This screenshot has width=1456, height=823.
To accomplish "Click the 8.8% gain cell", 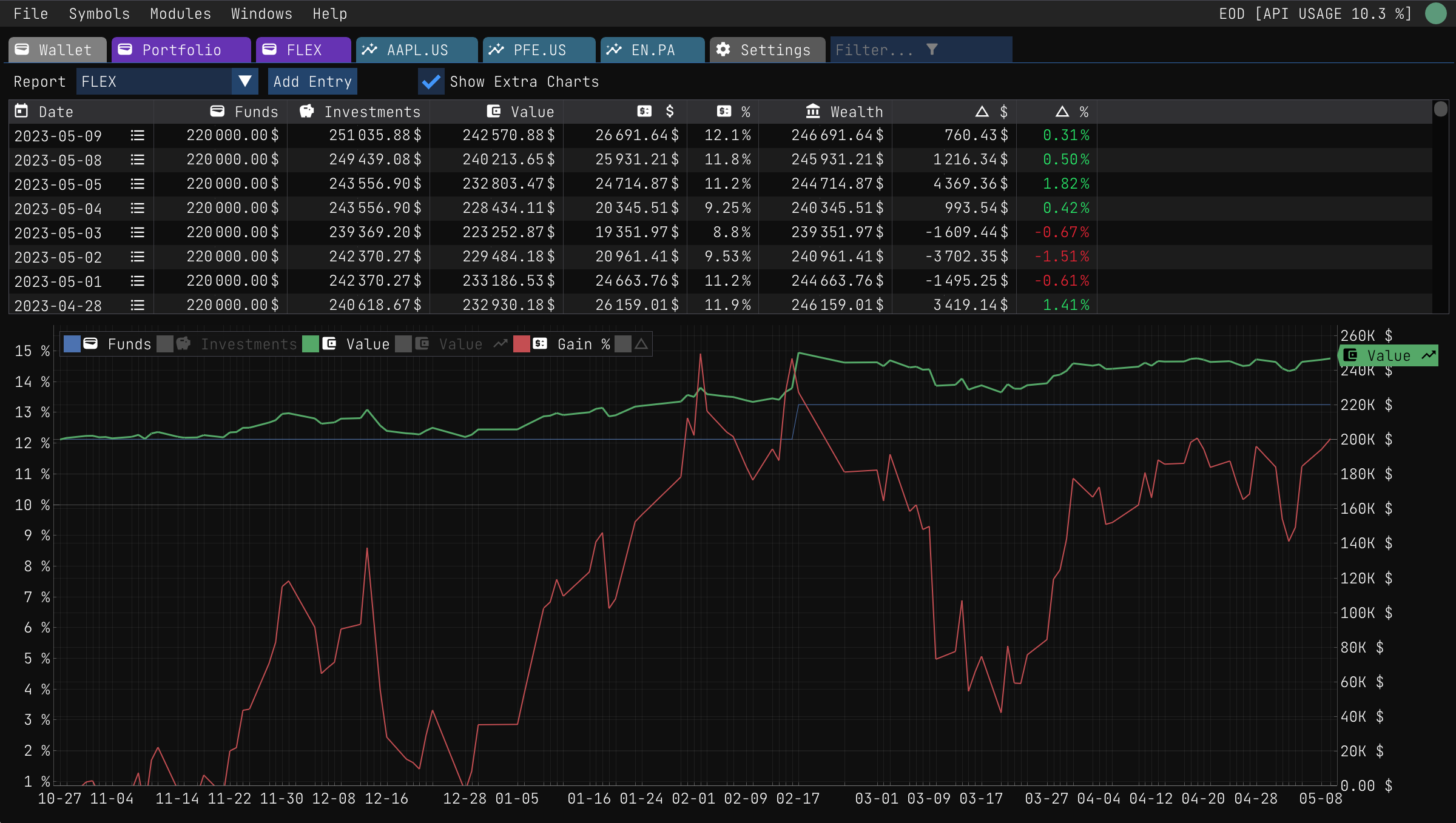I will pyautogui.click(x=732, y=232).
